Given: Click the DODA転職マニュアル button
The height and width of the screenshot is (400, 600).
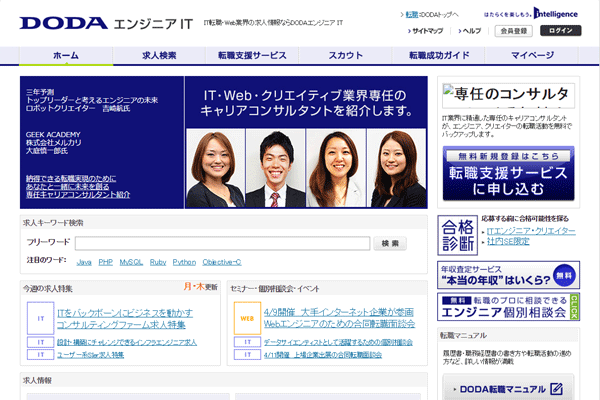Looking at the screenshot, I should point(509,389).
